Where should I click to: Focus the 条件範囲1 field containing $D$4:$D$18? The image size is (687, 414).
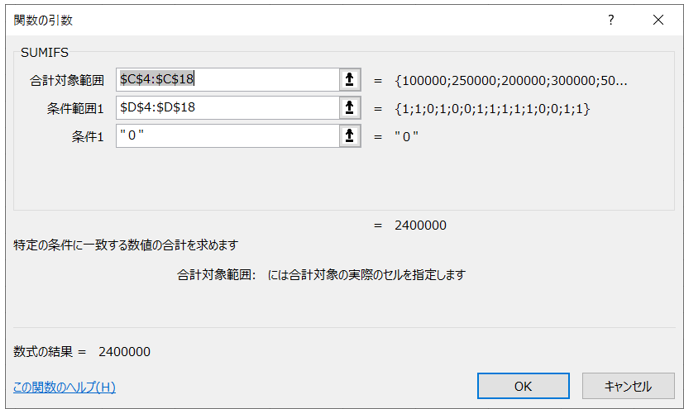(228, 107)
